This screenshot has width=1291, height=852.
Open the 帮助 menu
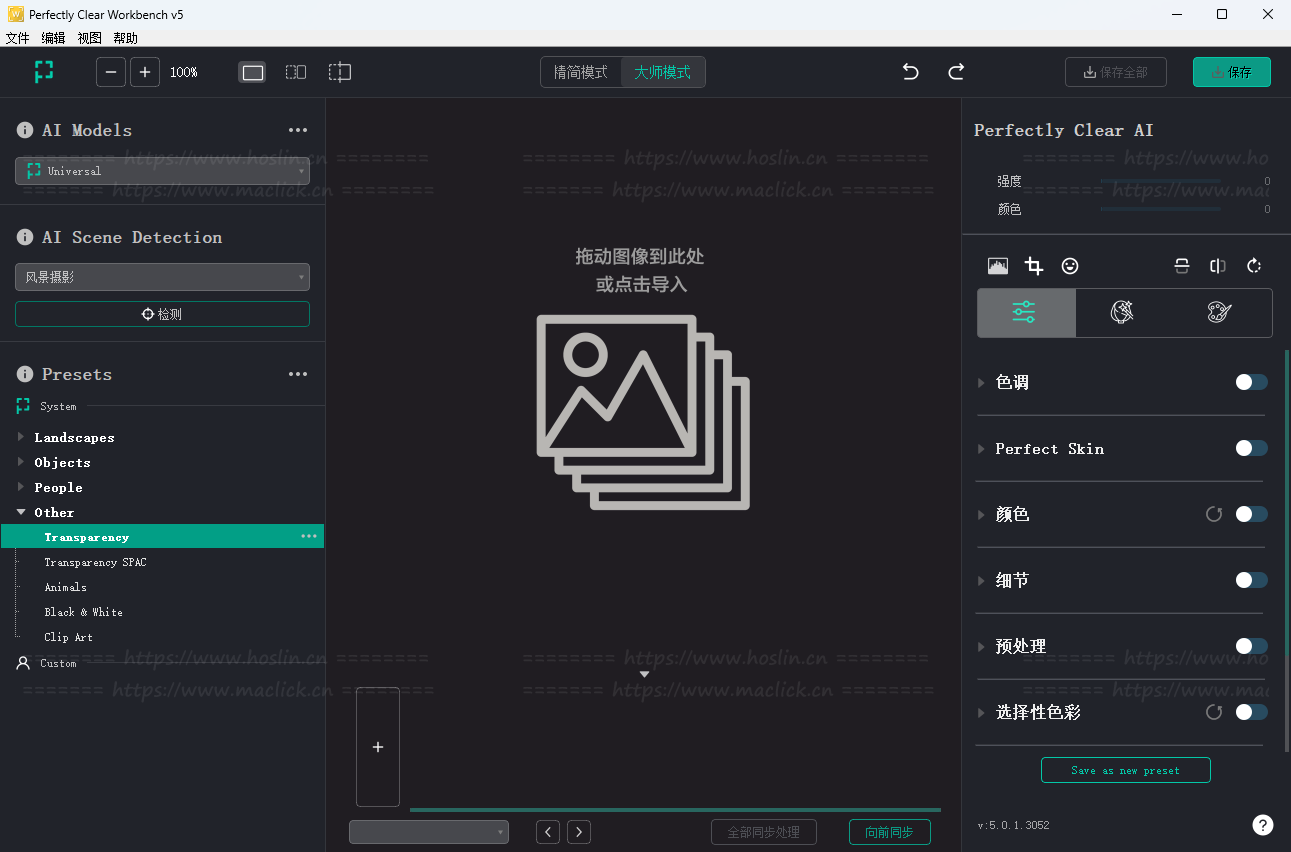(x=126, y=38)
